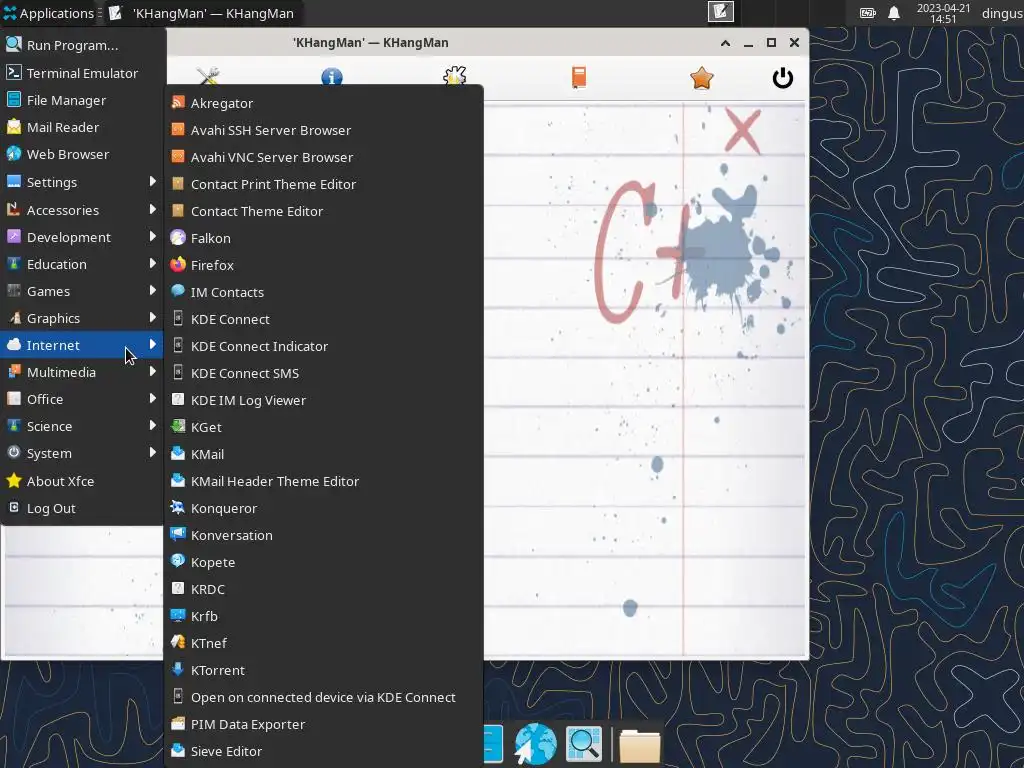Click the Applications panel button
The height and width of the screenshot is (768, 1024).
point(49,13)
